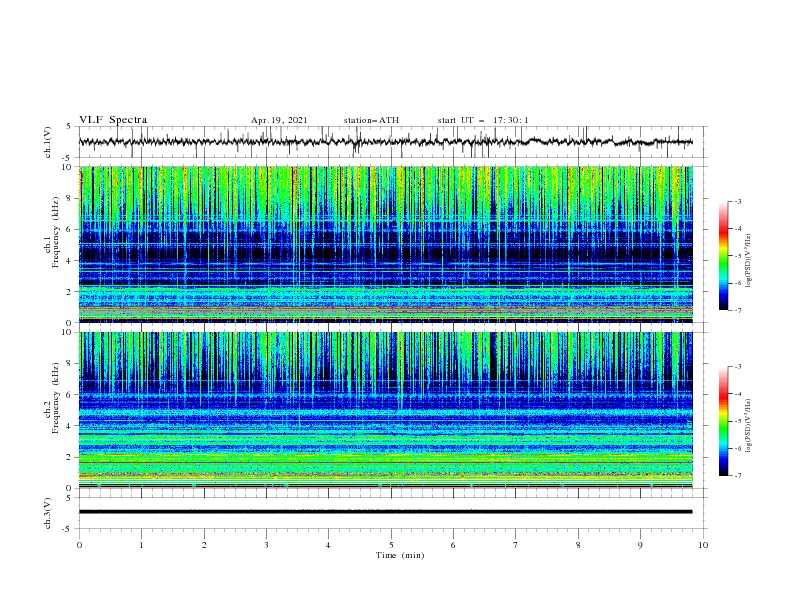Click the 'Time (min)' axis label

tap(400, 555)
